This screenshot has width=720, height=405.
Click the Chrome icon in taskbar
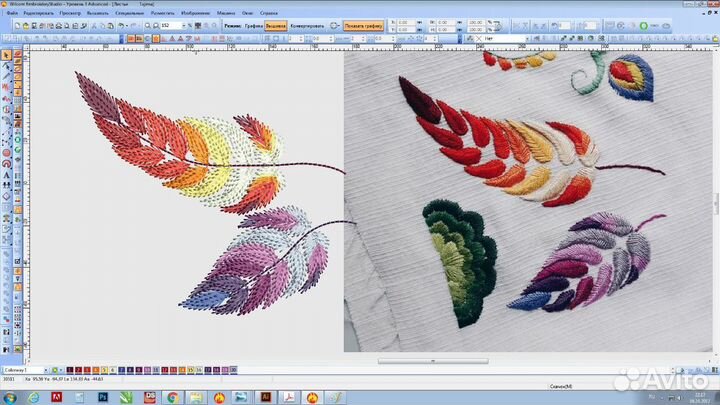pos(172,397)
